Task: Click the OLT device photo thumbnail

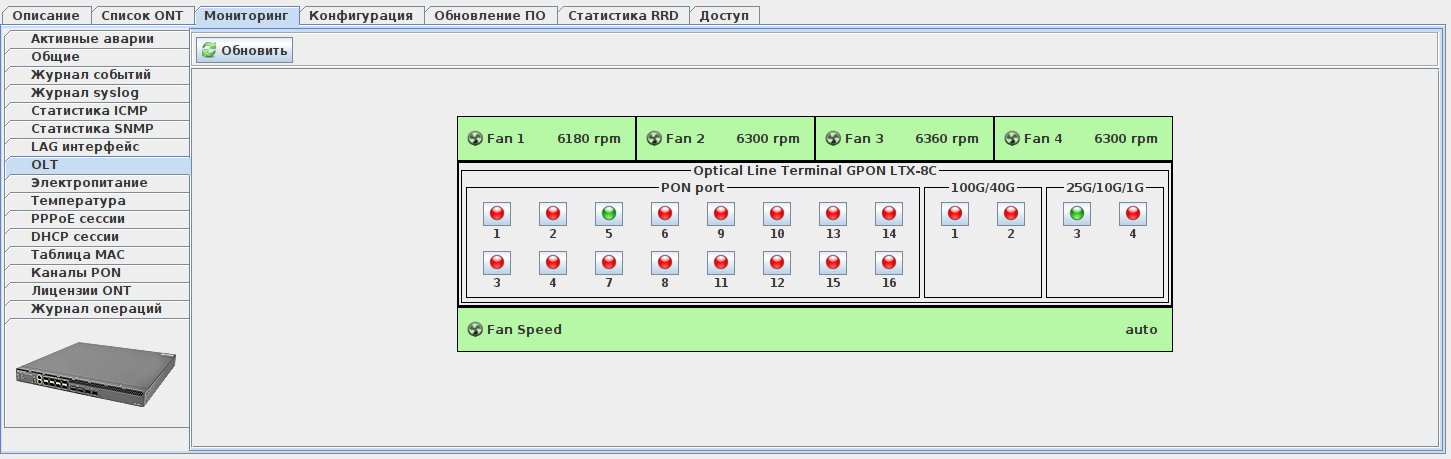Action: 97,373
